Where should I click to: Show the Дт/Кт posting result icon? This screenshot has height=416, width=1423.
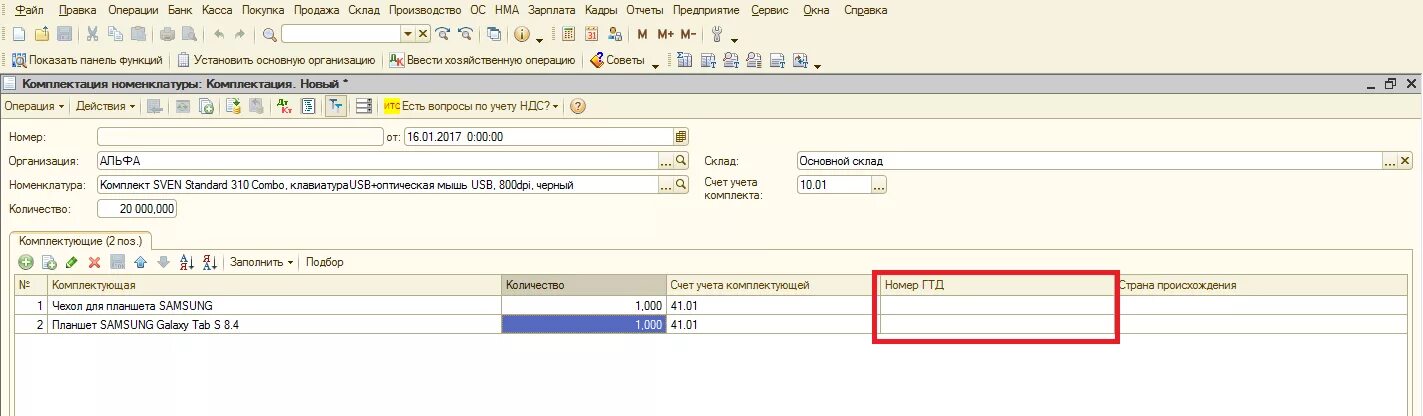(283, 106)
